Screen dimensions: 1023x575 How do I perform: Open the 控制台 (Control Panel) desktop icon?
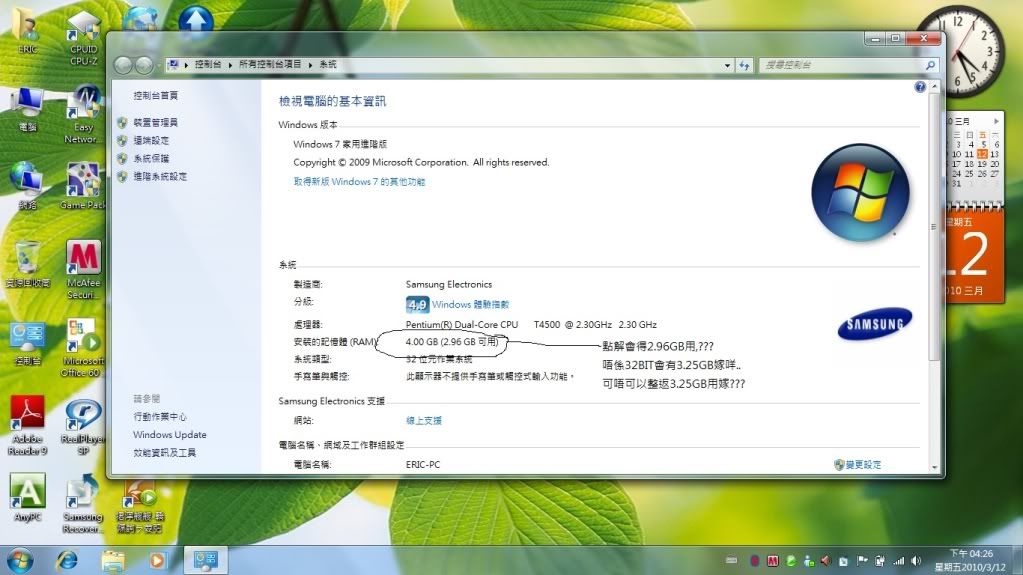tap(27, 343)
